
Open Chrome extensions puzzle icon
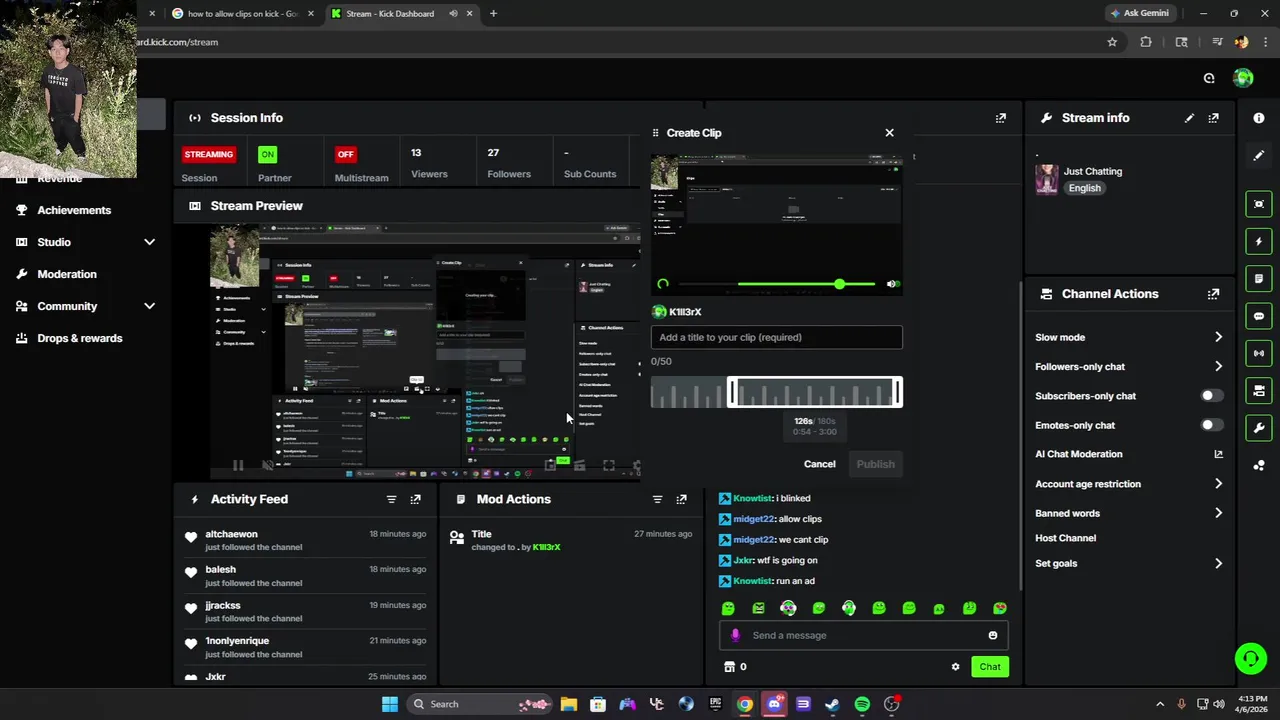pos(1146,42)
